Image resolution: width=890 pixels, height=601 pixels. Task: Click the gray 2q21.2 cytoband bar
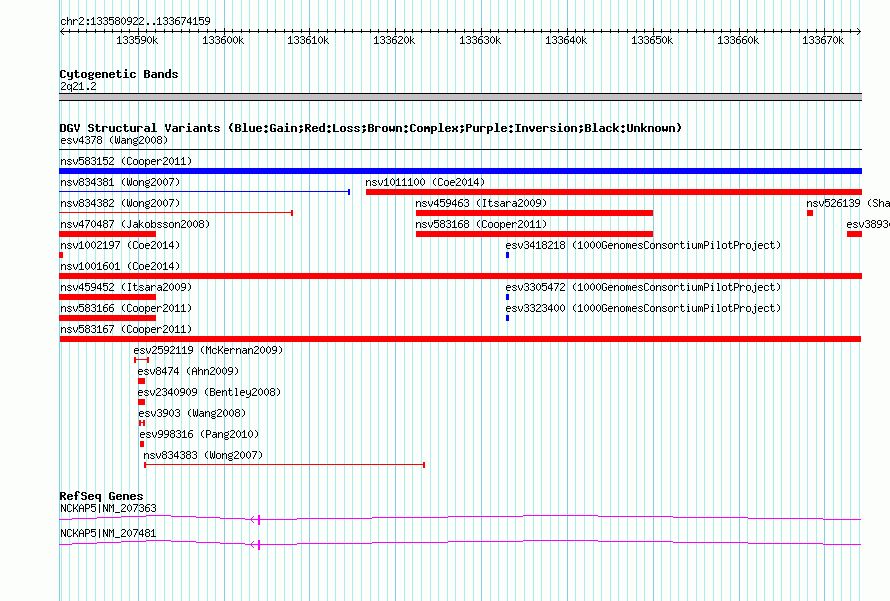coord(460,97)
